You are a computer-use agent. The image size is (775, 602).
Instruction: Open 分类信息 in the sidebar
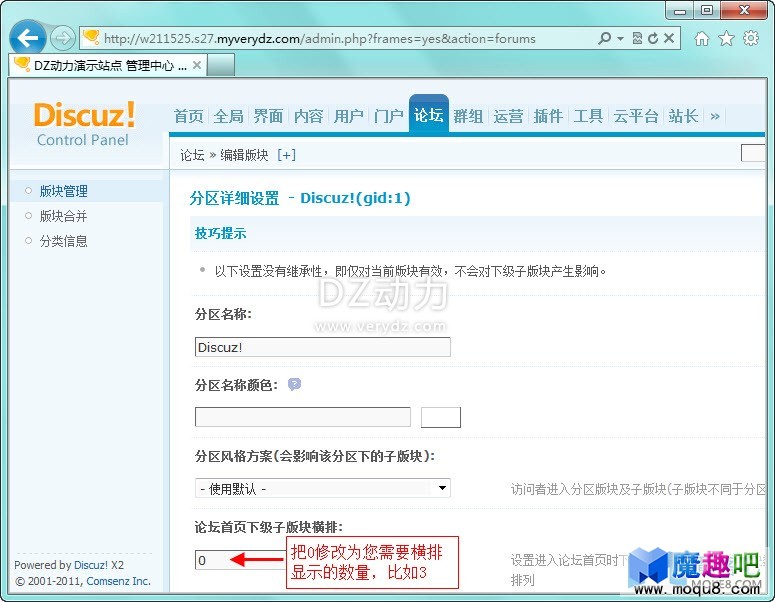(x=63, y=241)
